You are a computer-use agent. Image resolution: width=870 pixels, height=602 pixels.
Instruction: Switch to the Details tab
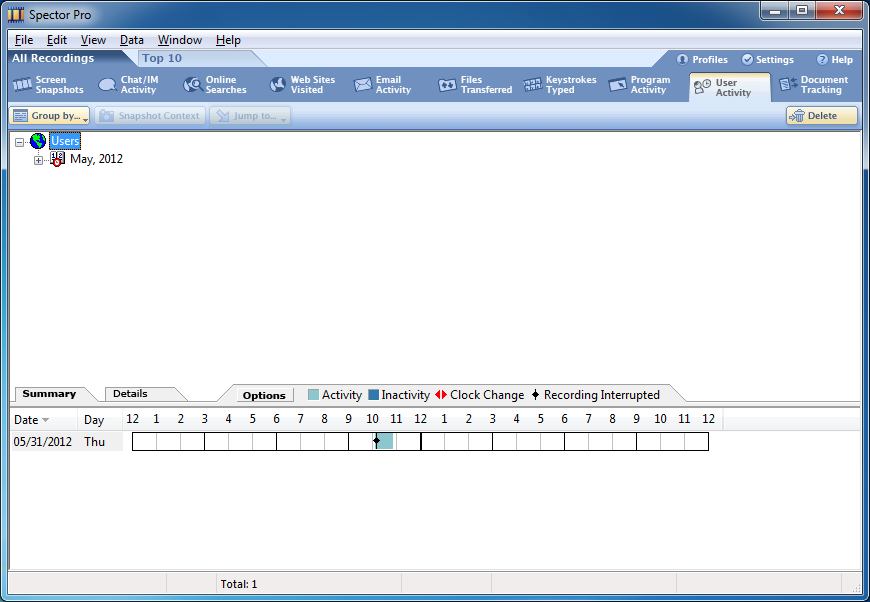[x=130, y=394]
